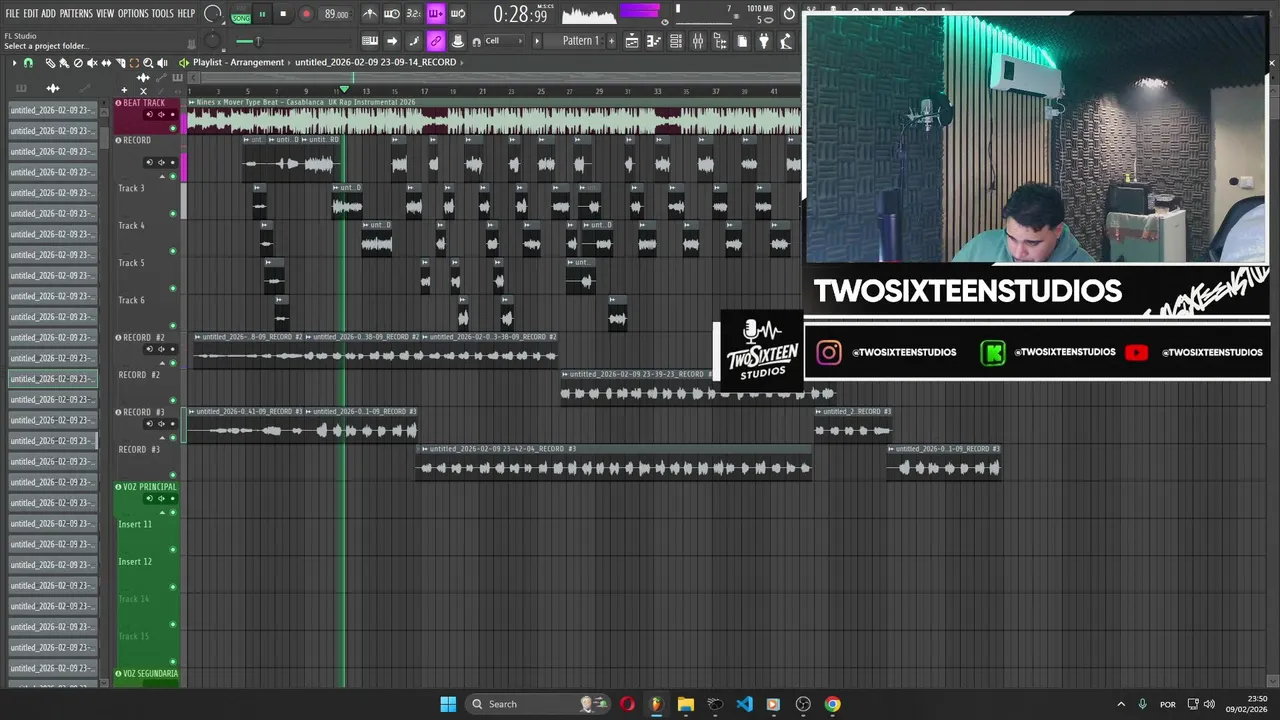Image resolution: width=1280 pixels, height=720 pixels.
Task: Mute the BEAT TRACK with green light
Action: 173,128
